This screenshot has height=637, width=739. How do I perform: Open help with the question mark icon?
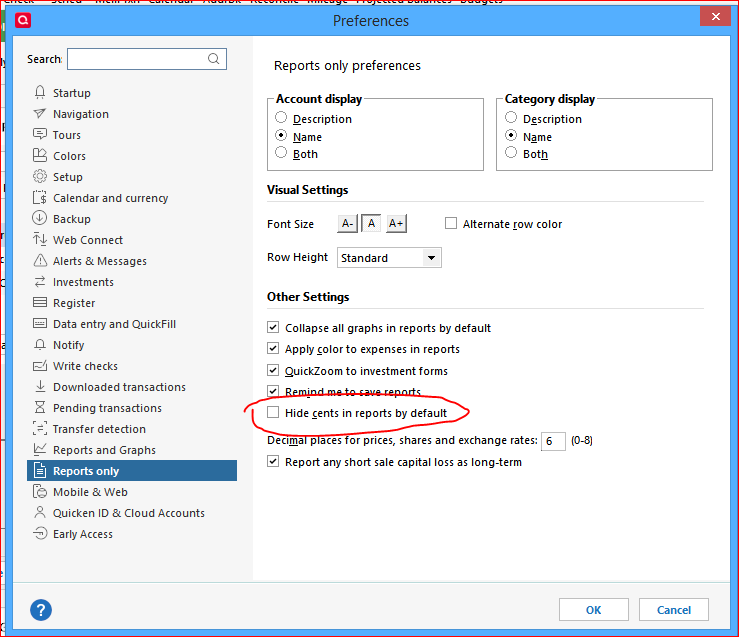(41, 610)
